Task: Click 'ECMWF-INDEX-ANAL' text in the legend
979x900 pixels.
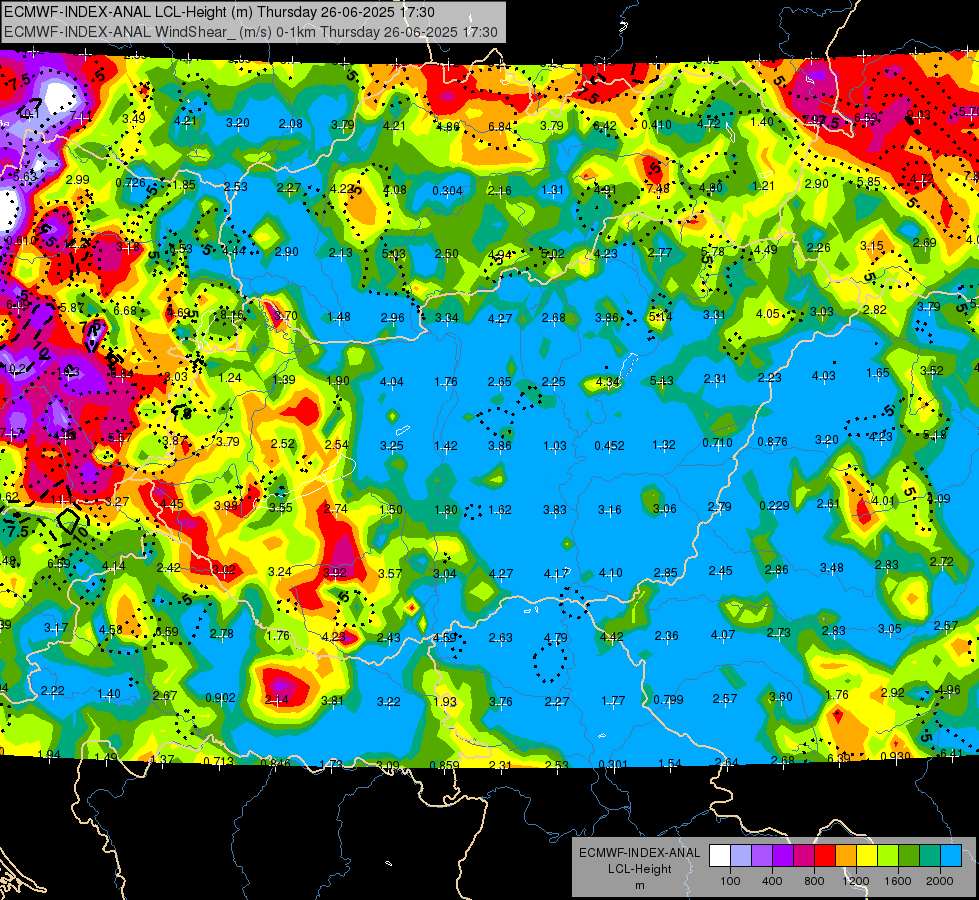Action: [x=639, y=853]
